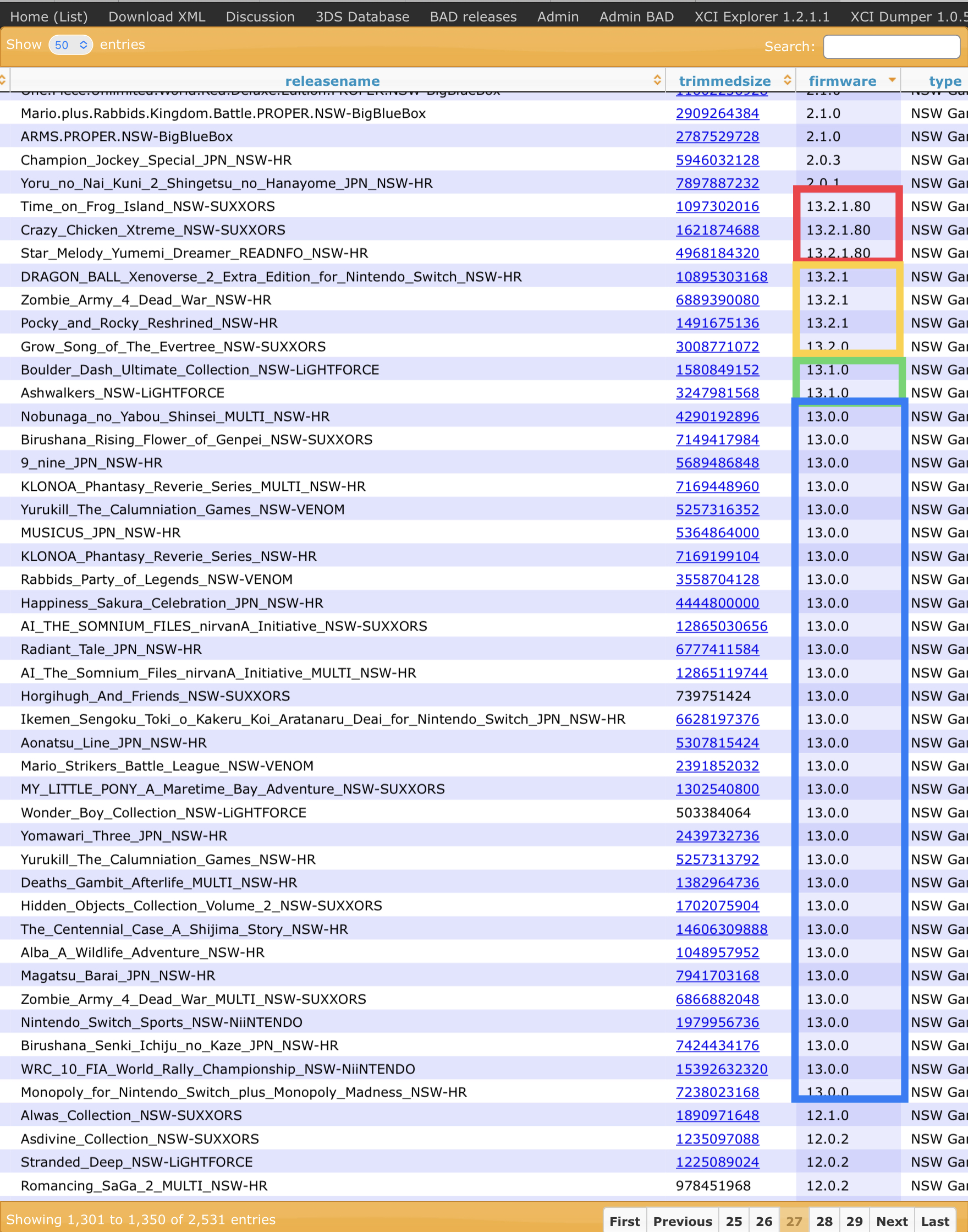Open the 3DS Database menu item
The width and height of the screenshot is (968, 1232).
coord(362,17)
